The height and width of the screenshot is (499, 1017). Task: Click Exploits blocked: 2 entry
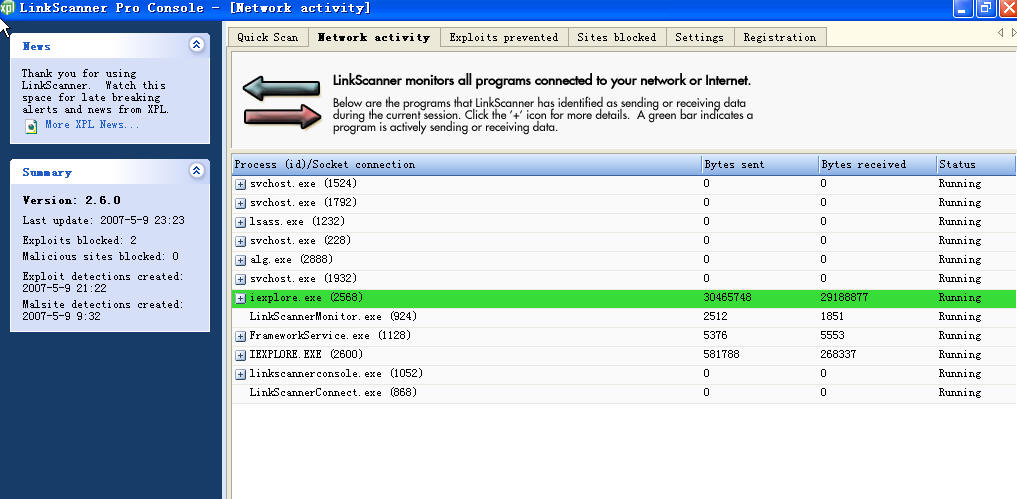point(79,240)
